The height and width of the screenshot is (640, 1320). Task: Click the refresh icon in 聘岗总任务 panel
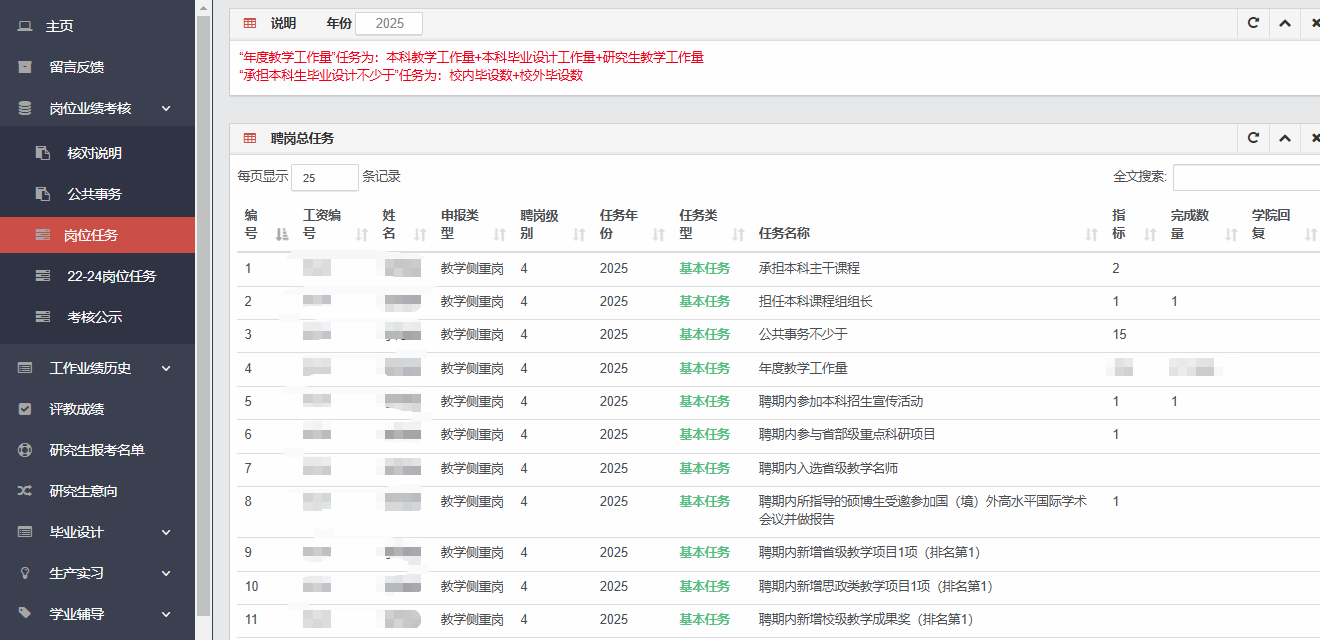[x=1253, y=138]
